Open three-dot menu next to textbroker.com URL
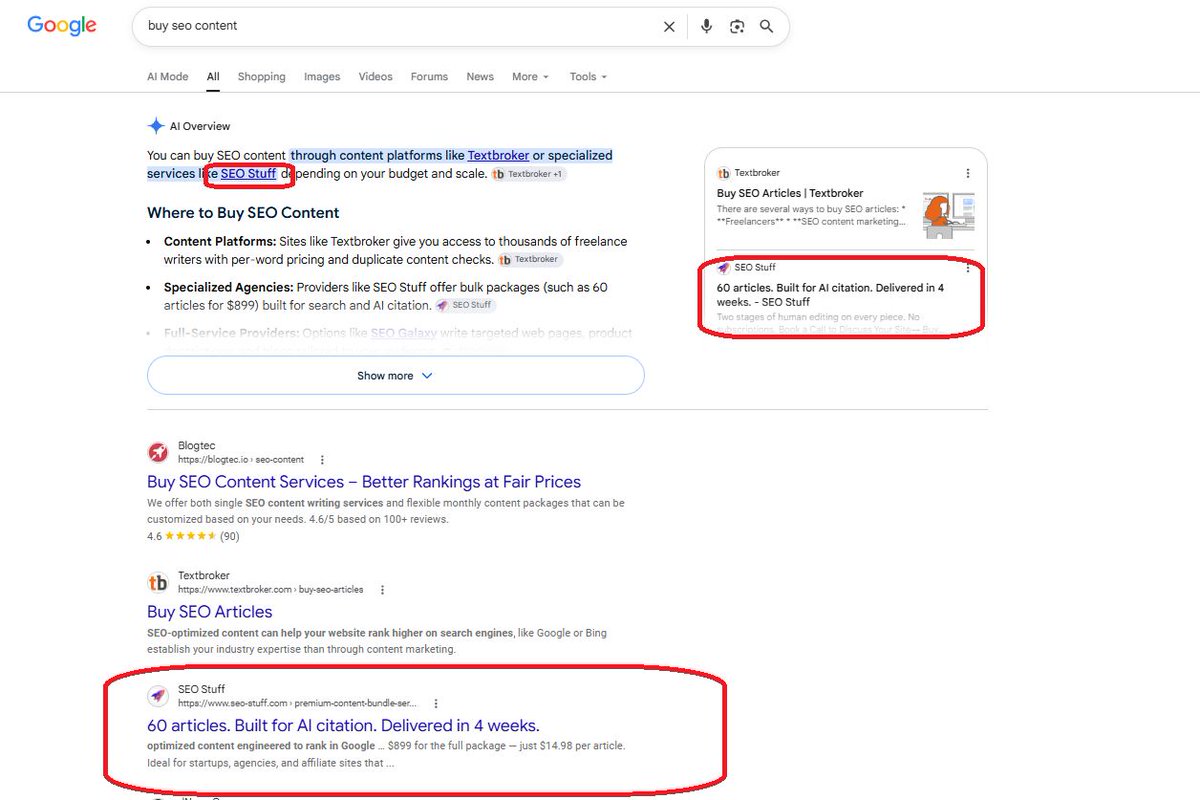This screenshot has width=1200, height=800. pos(382,590)
